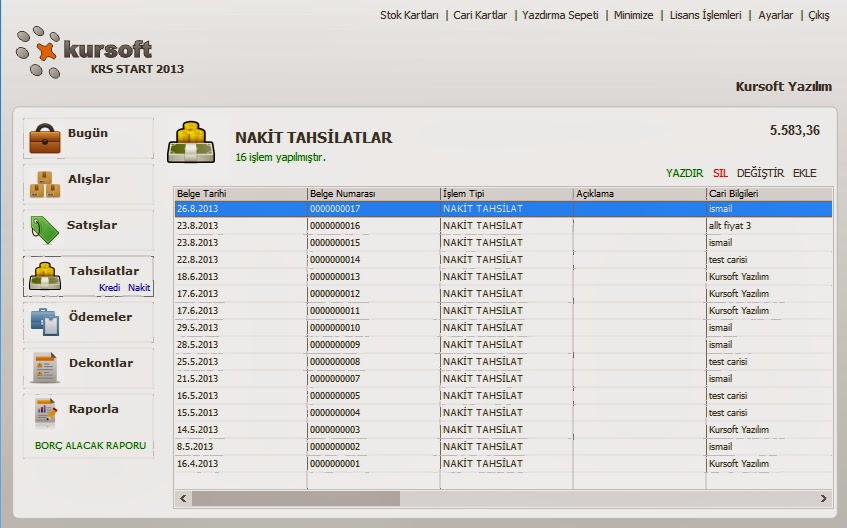Select document number 0000000016
Viewport: 847px width, 528px height.
coord(335,226)
